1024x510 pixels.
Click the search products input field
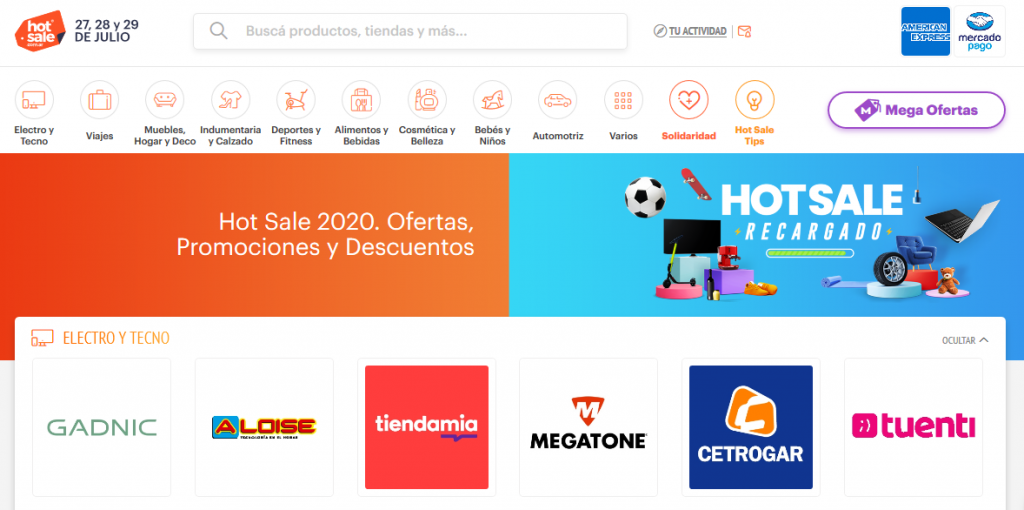(x=410, y=31)
